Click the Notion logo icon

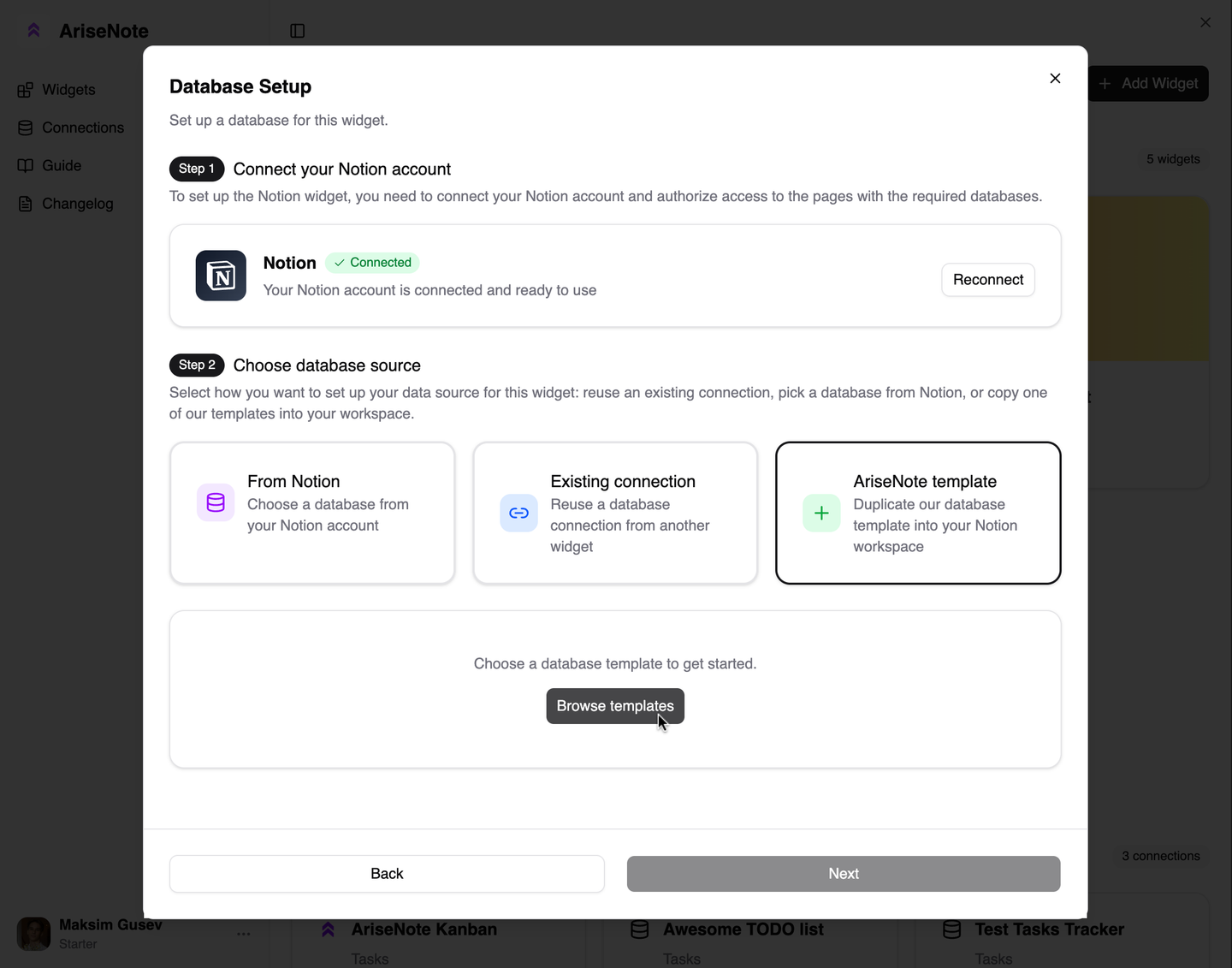[x=221, y=276]
